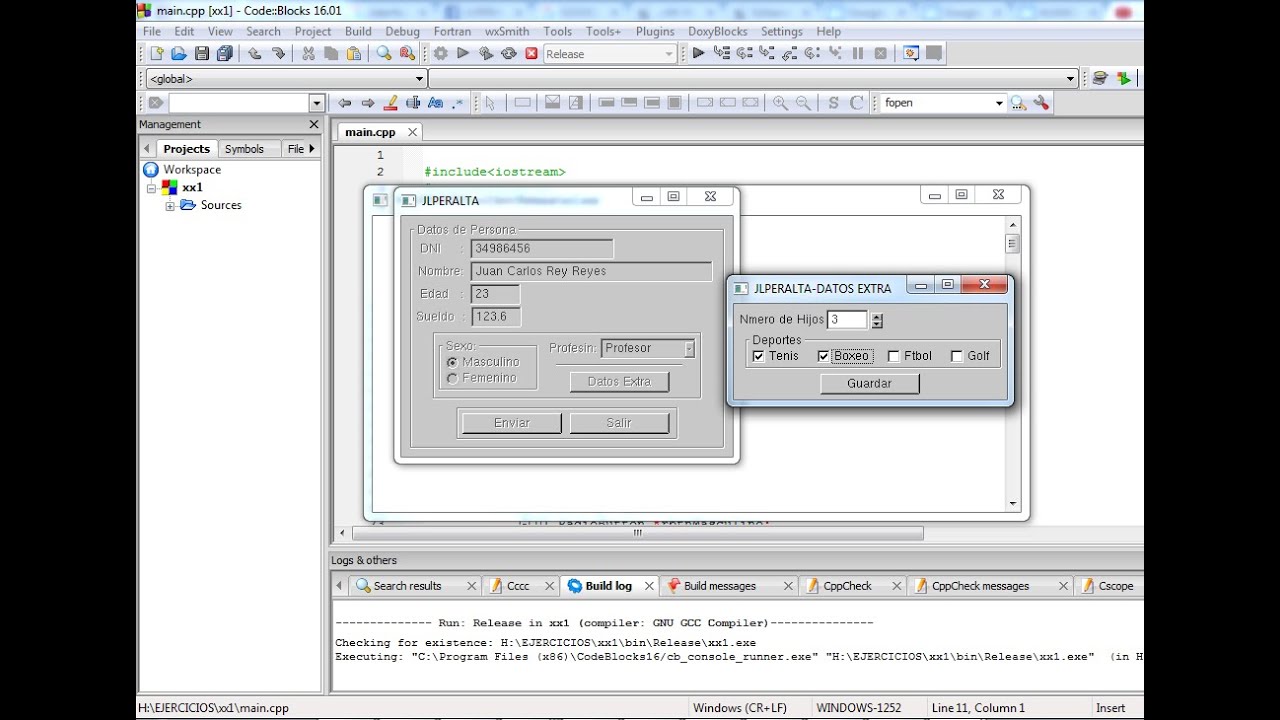This screenshot has width=1280, height=720.
Task: Create a new file via toolbar icon
Action: coord(157,54)
